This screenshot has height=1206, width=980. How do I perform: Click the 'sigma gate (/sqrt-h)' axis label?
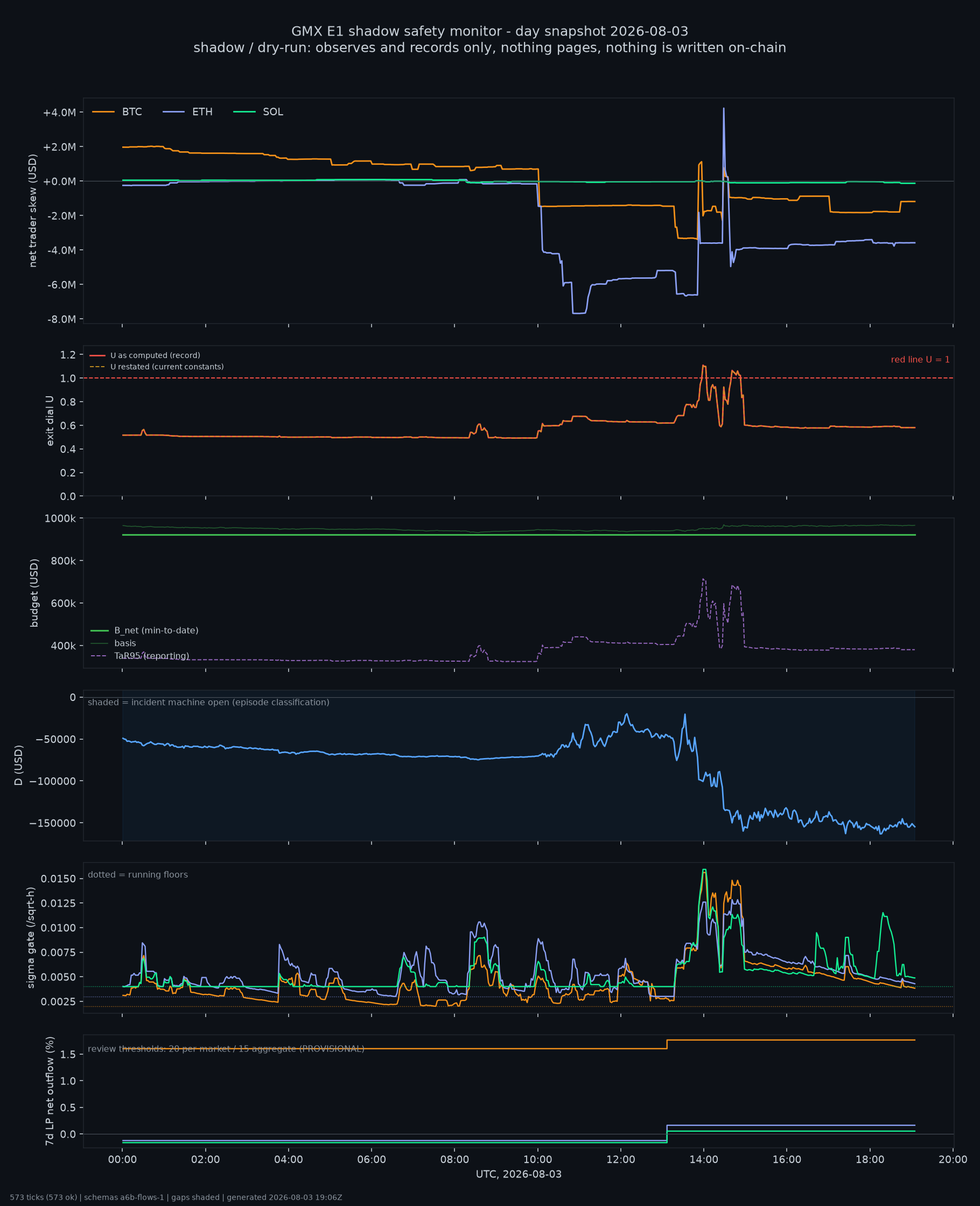click(31, 937)
